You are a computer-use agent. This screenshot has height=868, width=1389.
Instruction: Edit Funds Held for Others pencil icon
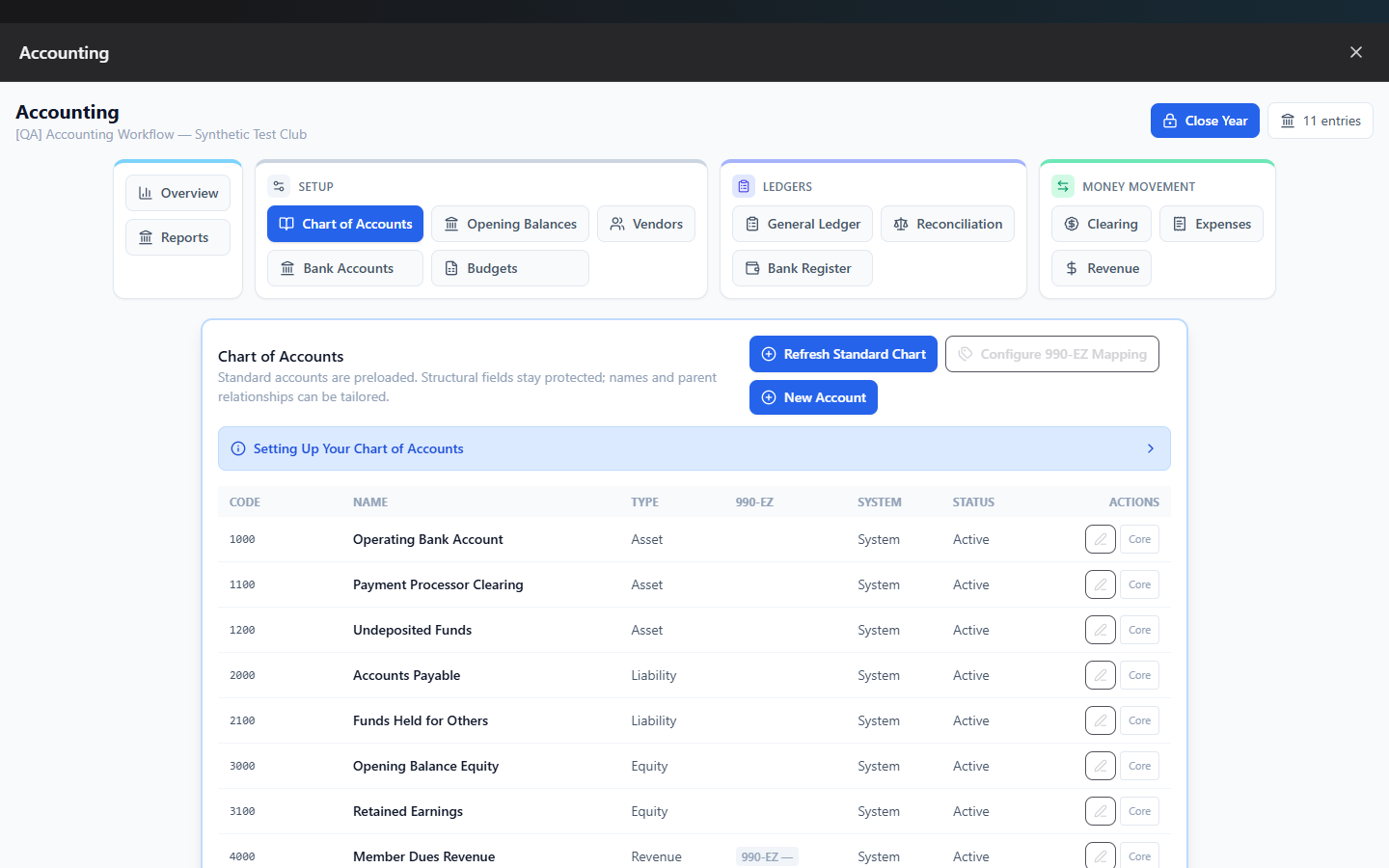pyautogui.click(x=1101, y=720)
